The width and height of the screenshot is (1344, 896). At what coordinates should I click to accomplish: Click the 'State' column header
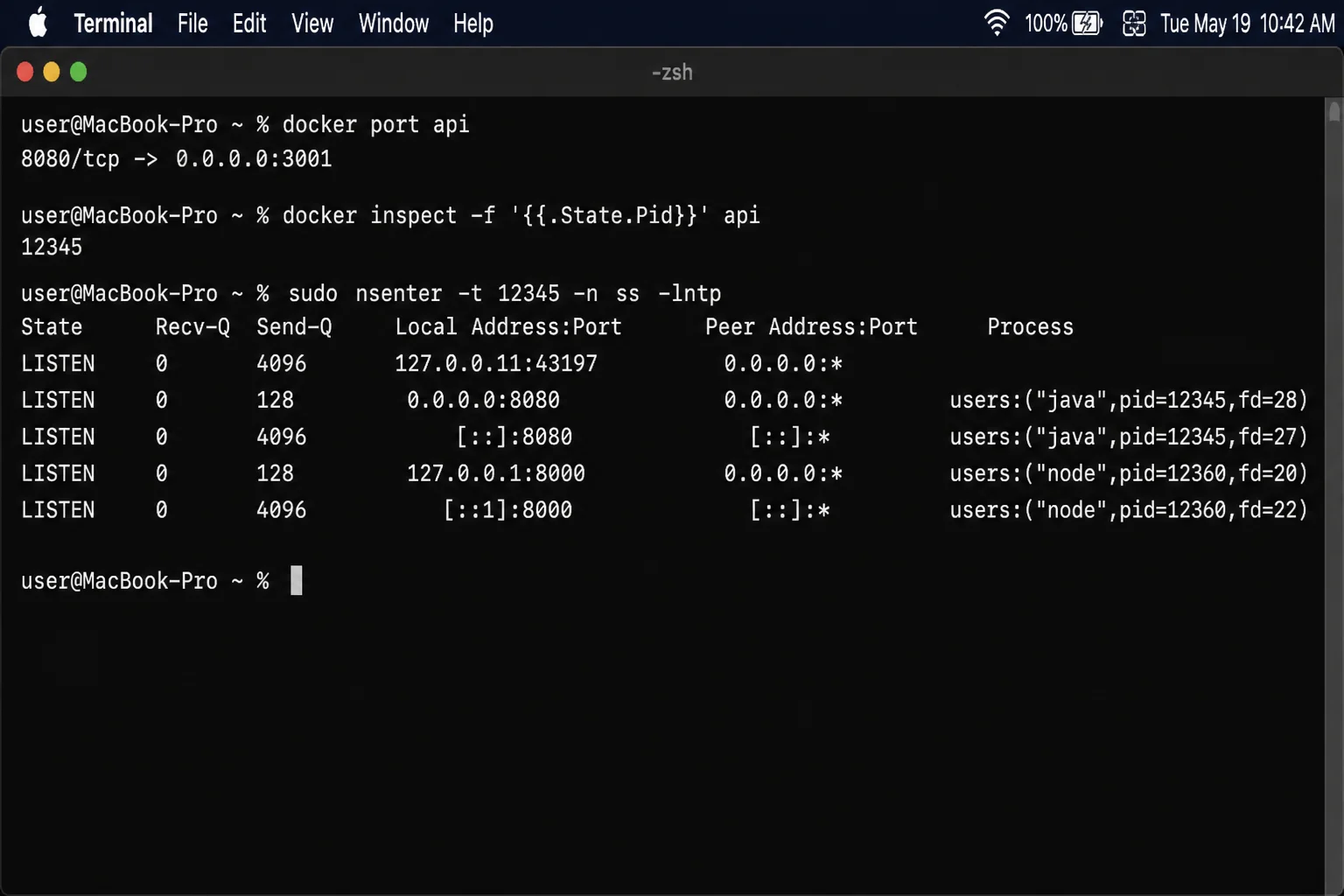[x=52, y=327]
